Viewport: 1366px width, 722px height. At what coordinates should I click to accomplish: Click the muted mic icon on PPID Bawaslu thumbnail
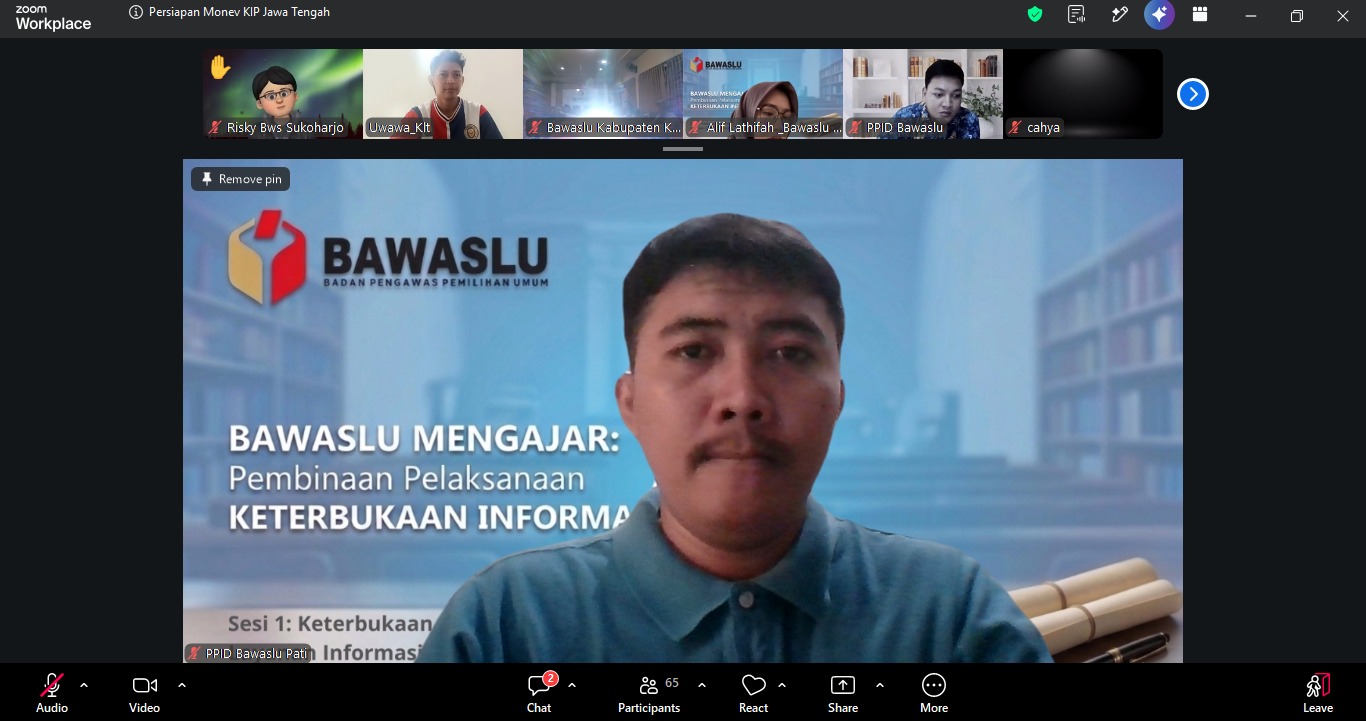pos(855,128)
